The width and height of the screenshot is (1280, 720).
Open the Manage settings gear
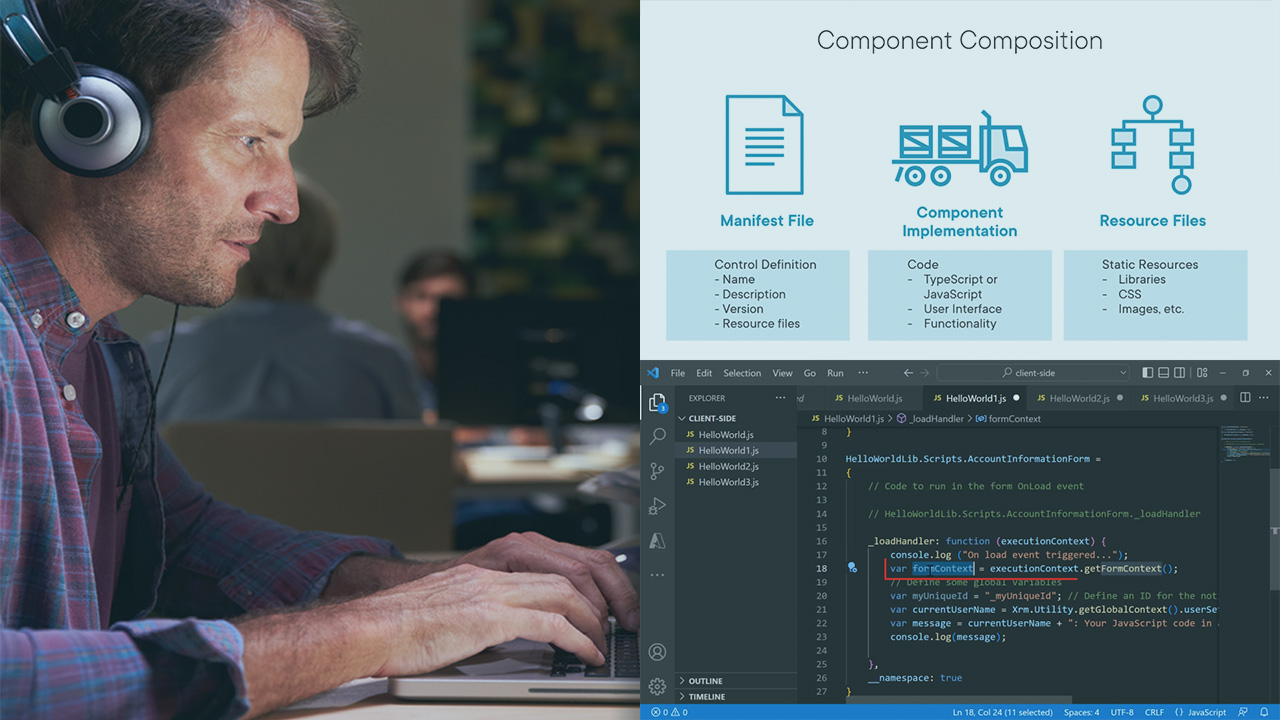(x=658, y=686)
